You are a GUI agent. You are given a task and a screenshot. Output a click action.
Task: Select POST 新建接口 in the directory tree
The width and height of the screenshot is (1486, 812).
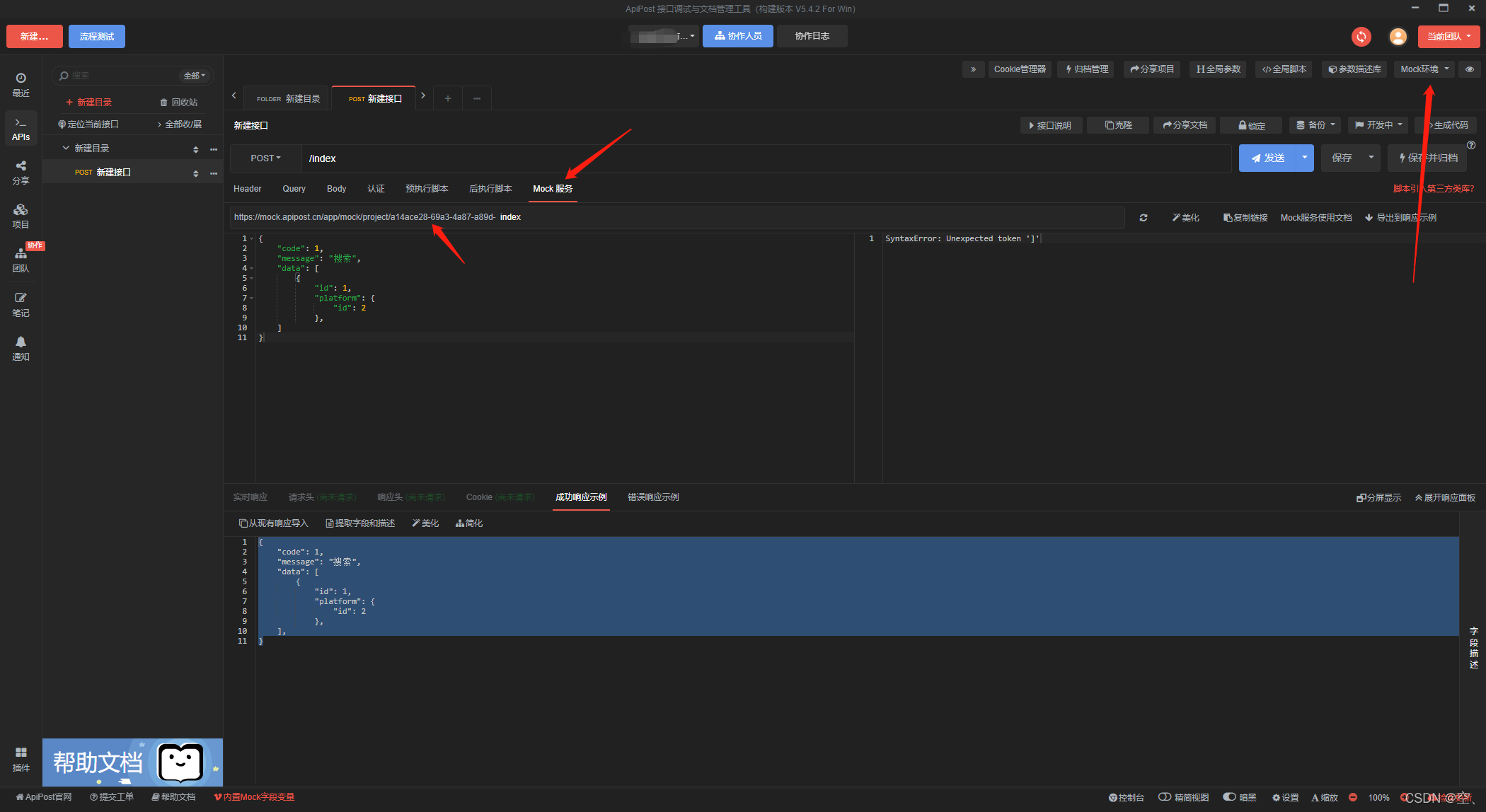132,173
